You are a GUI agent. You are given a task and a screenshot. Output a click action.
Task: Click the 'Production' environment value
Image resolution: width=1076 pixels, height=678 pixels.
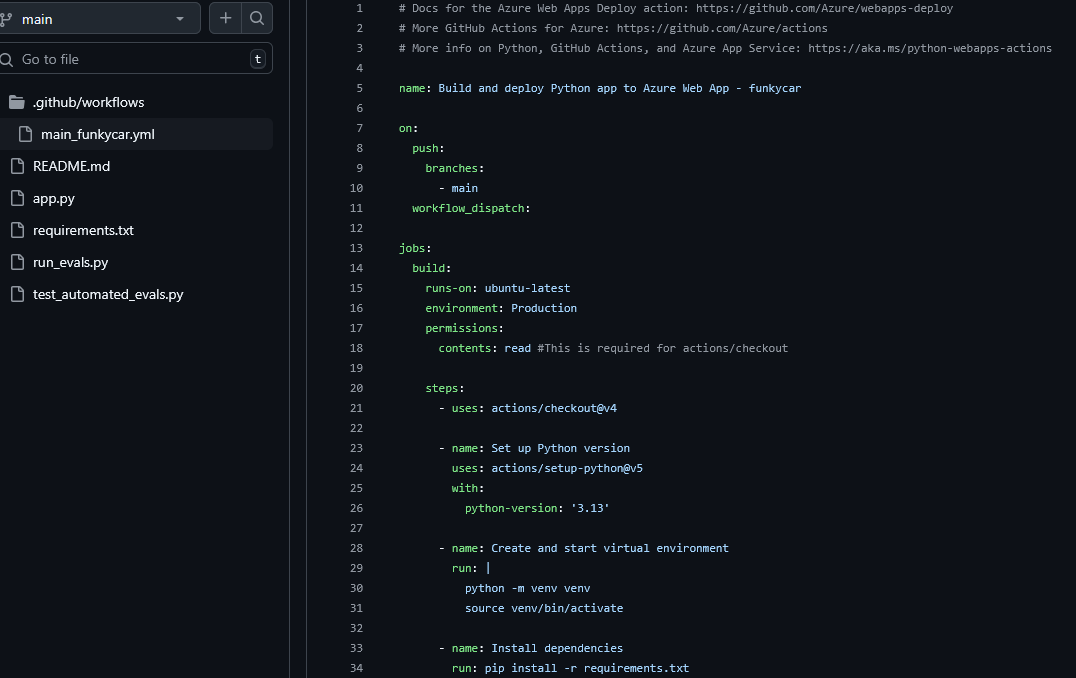click(543, 308)
